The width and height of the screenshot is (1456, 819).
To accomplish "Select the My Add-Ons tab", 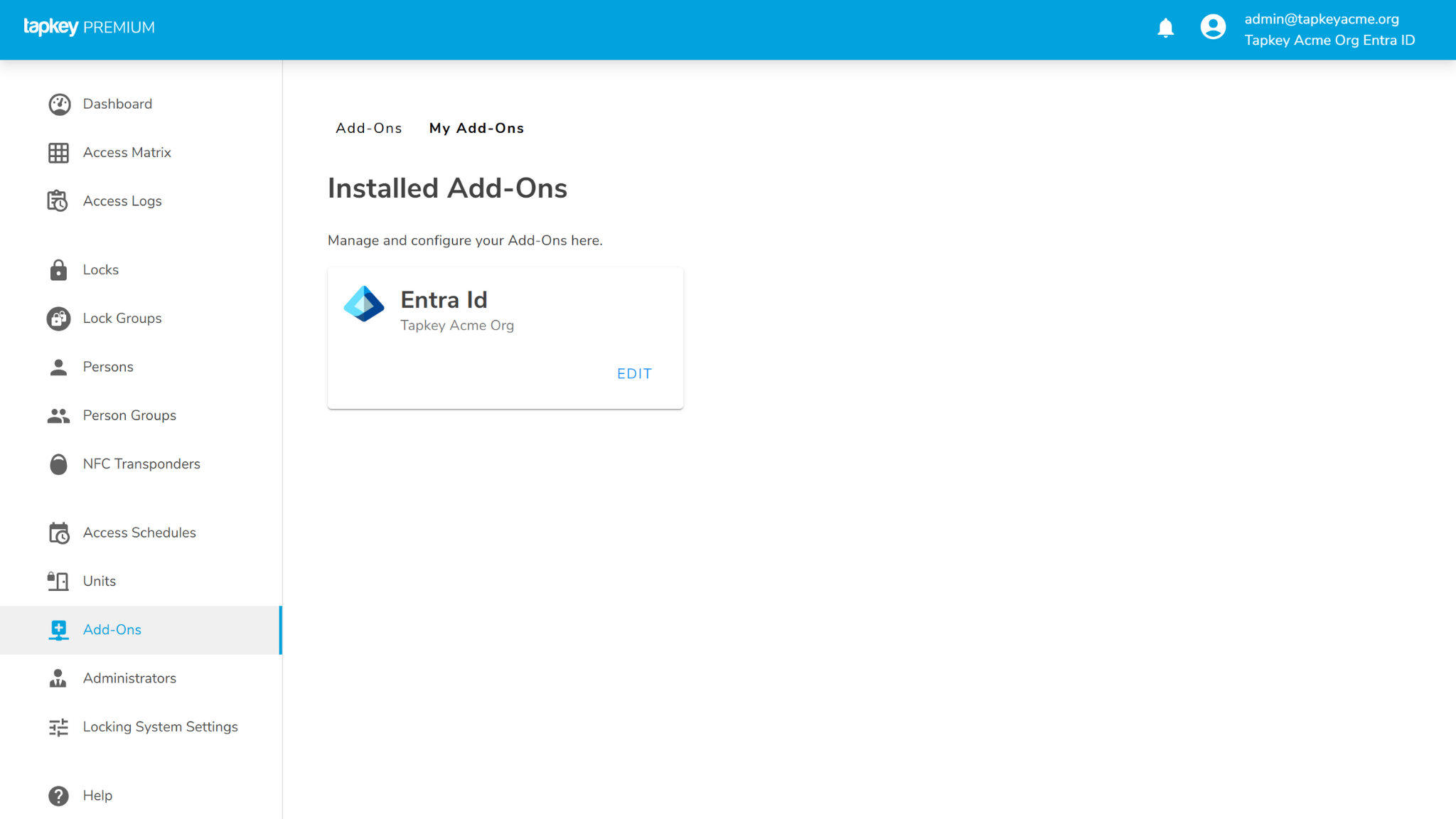I will (x=476, y=129).
